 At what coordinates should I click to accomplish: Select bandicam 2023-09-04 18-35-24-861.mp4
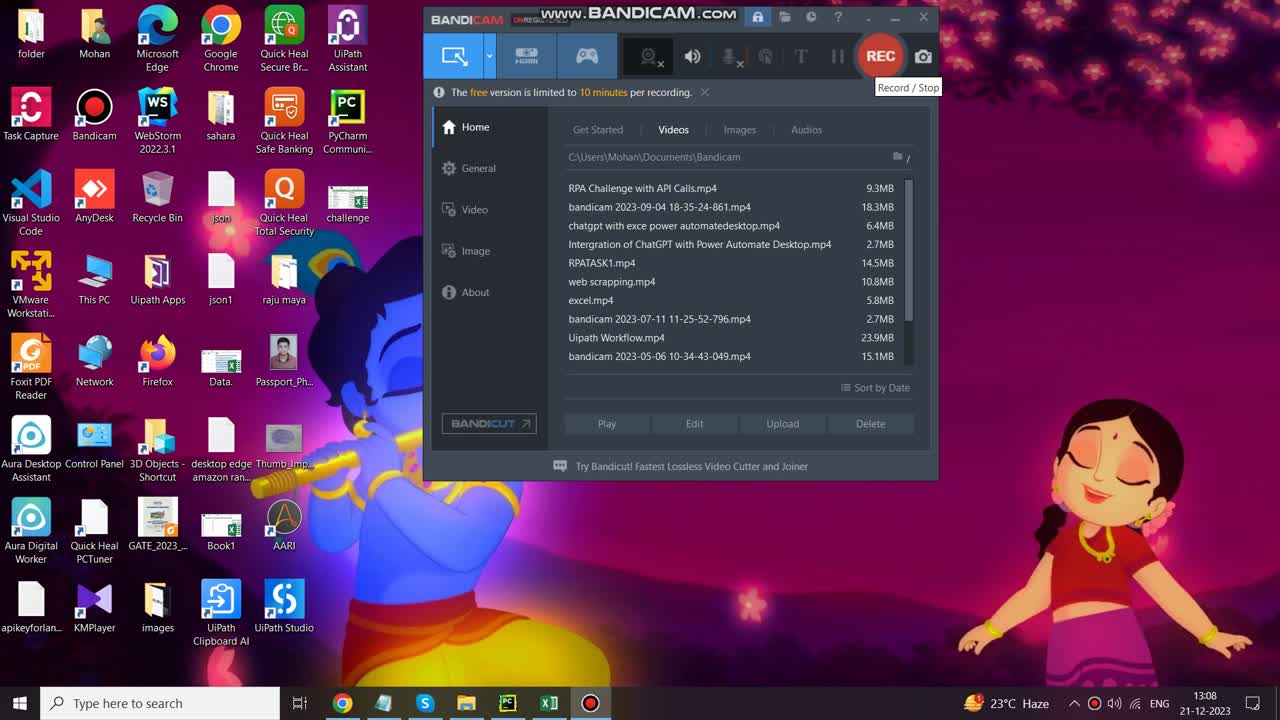[732, 207]
